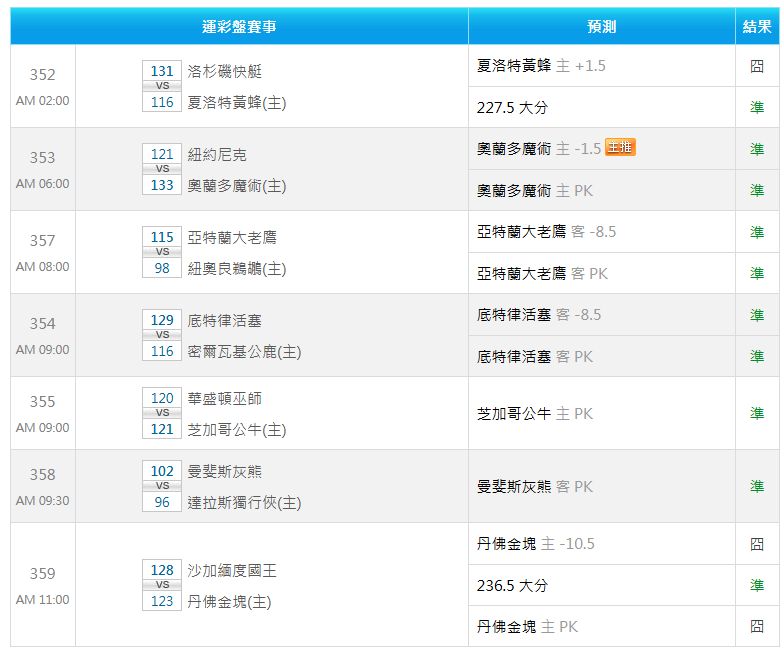Select the 運彩盤賽事 column header
This screenshot has width=783, height=652.
pyautogui.click(x=239, y=27)
